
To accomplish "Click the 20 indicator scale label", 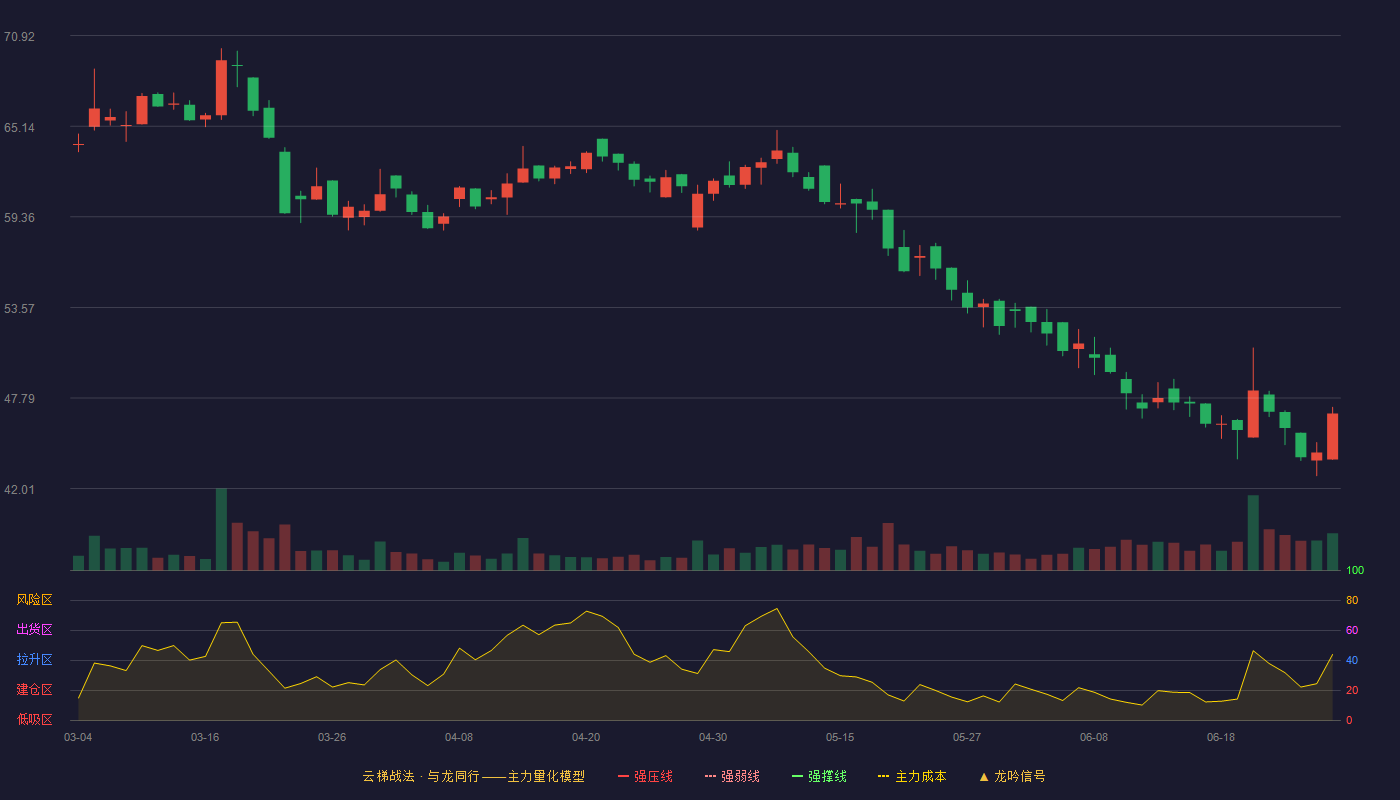I will click(1352, 690).
